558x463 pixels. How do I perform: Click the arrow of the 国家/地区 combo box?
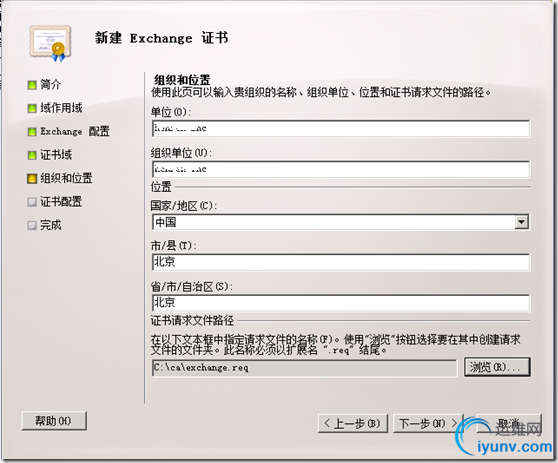[521, 222]
